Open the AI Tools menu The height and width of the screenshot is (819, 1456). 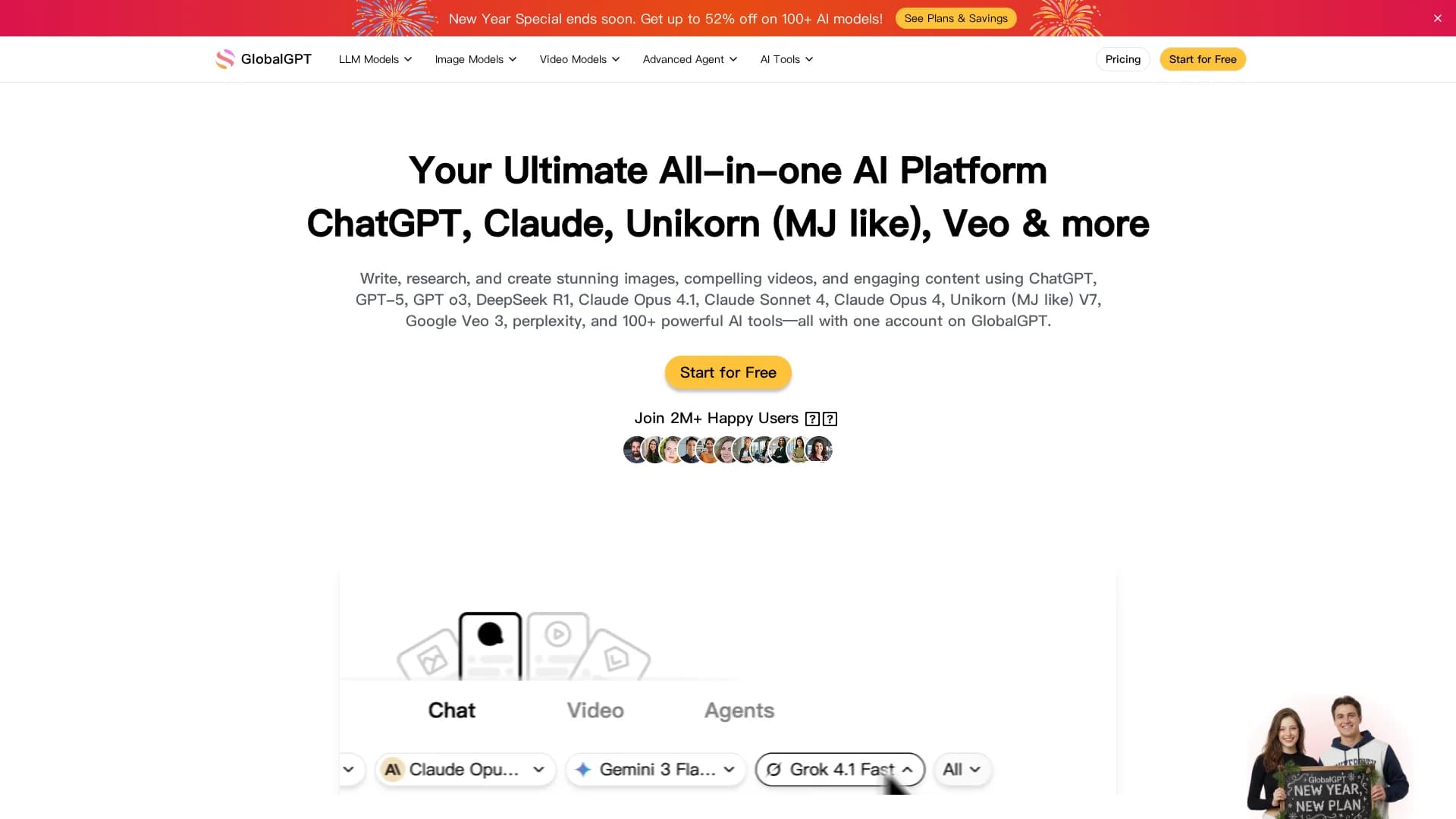click(x=786, y=59)
